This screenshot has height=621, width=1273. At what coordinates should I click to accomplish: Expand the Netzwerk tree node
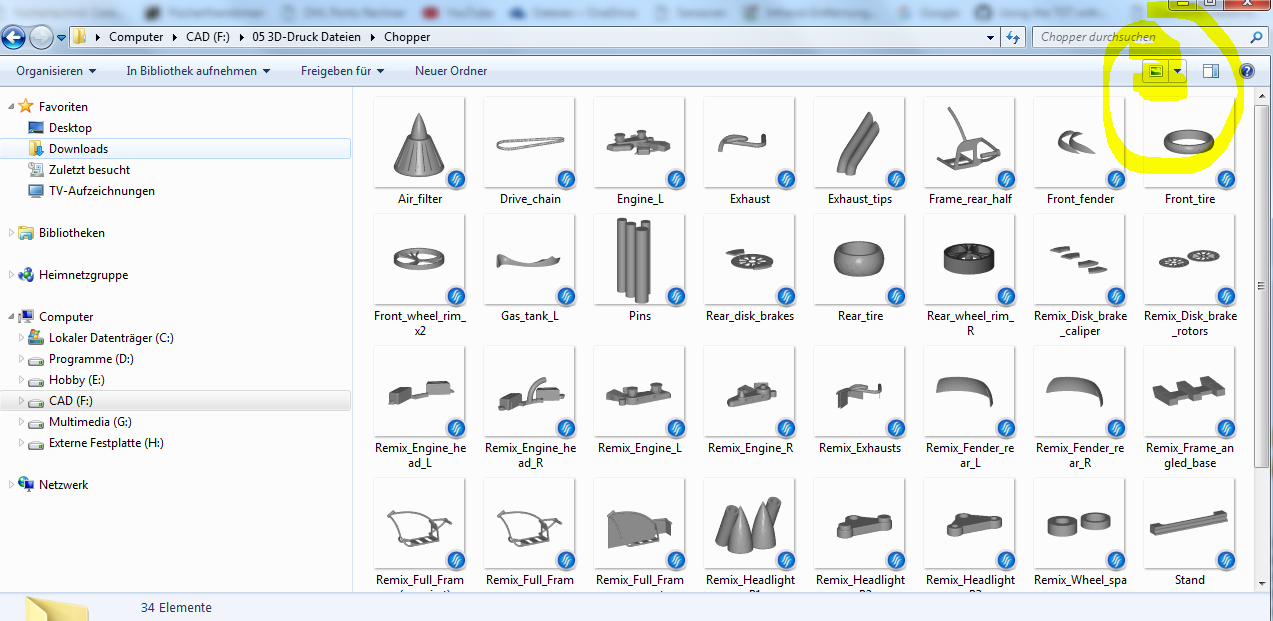(x=12, y=485)
